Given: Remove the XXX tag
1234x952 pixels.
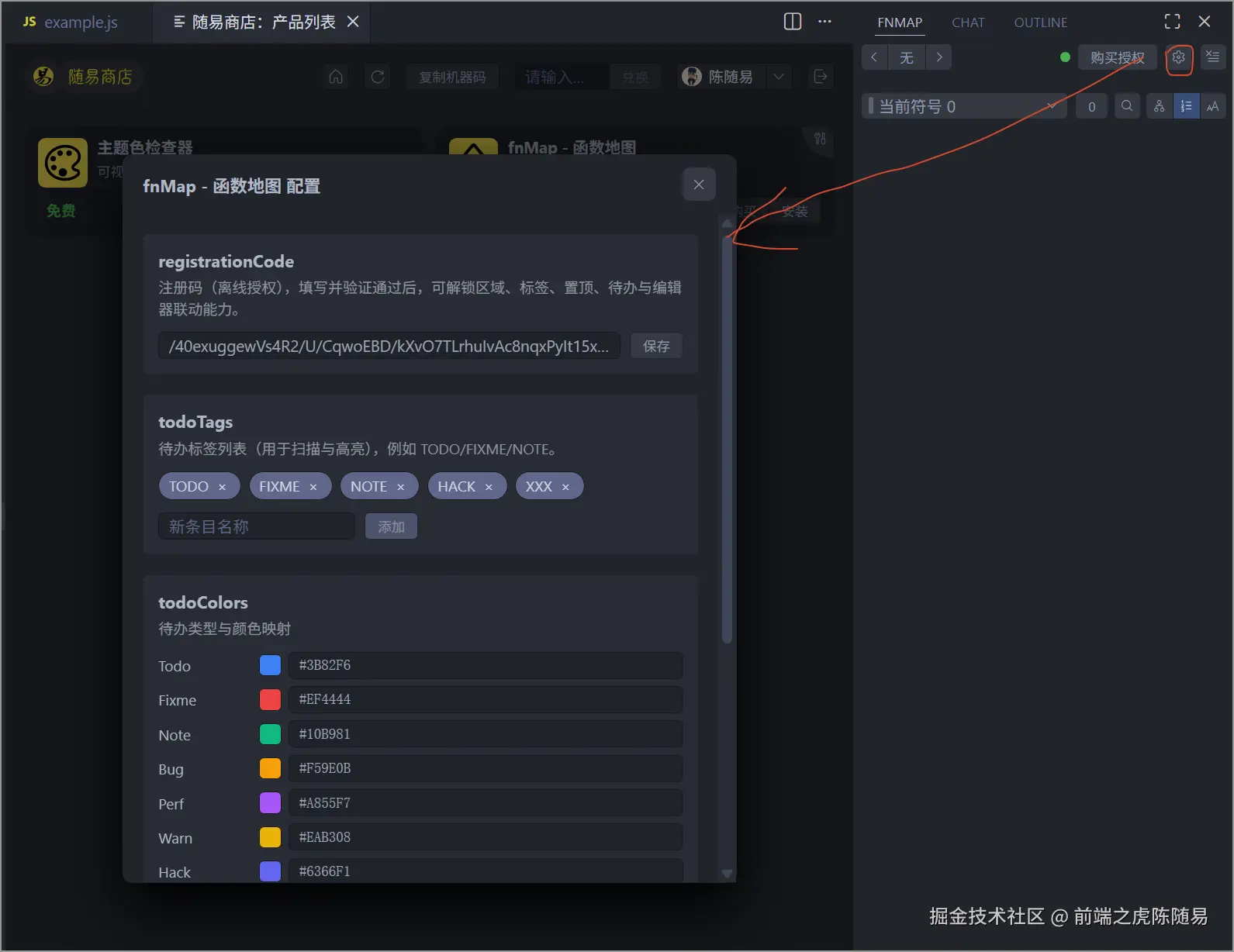Looking at the screenshot, I should tap(565, 487).
